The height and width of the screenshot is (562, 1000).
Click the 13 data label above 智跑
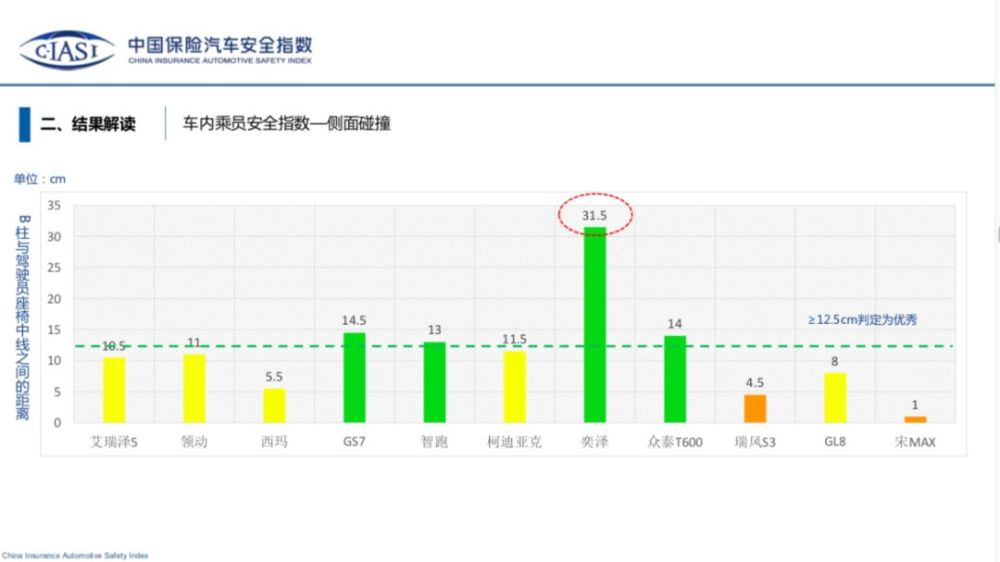[434, 330]
